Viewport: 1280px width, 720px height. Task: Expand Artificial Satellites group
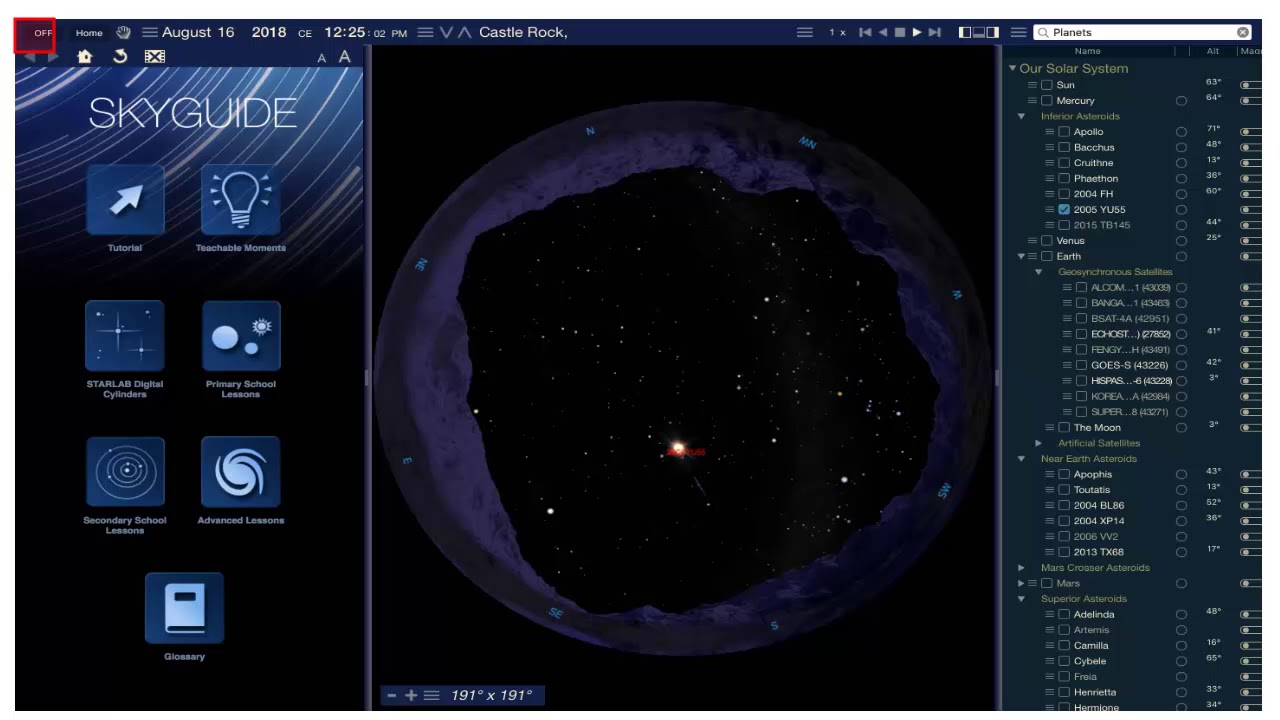coord(1038,443)
